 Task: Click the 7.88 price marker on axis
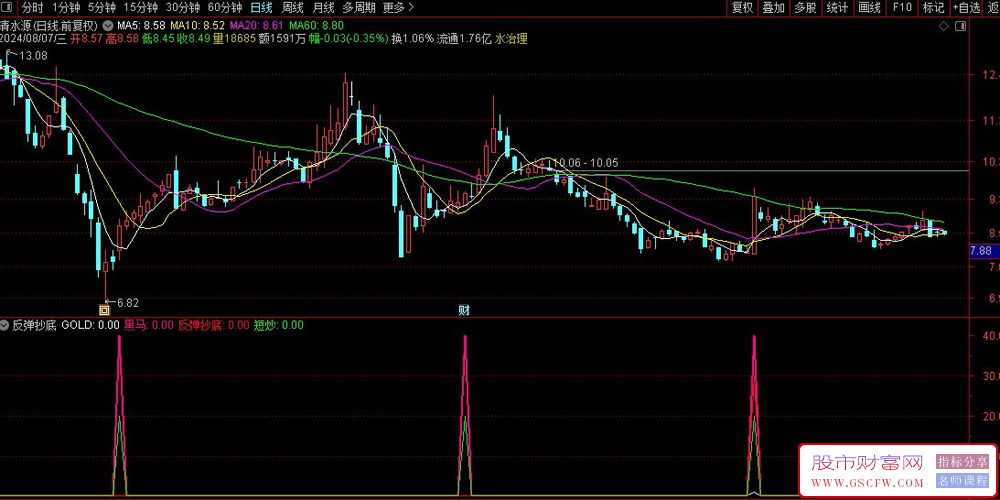982,251
